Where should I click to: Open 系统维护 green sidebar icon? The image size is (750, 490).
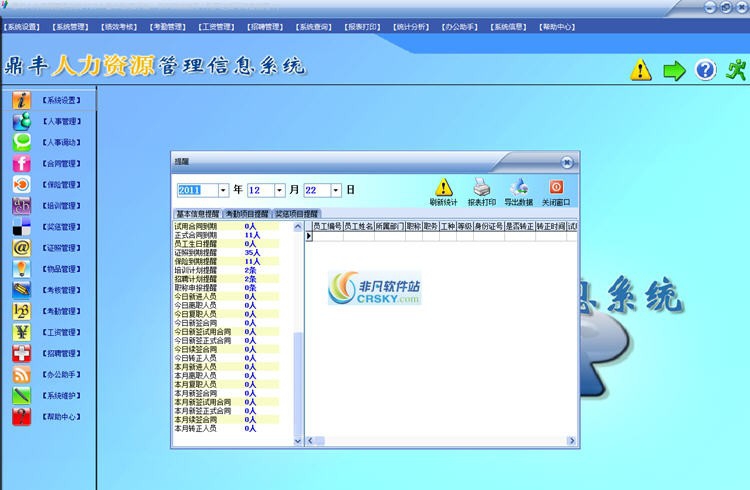click(22, 395)
